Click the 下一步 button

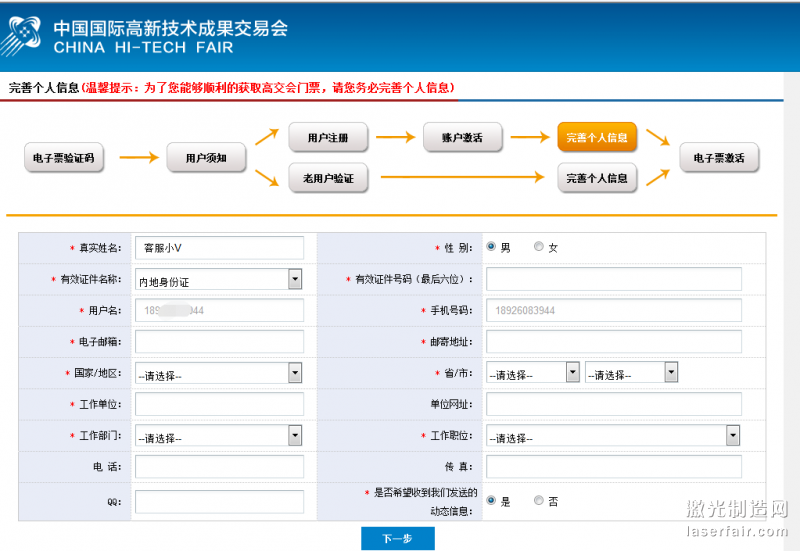point(397,538)
